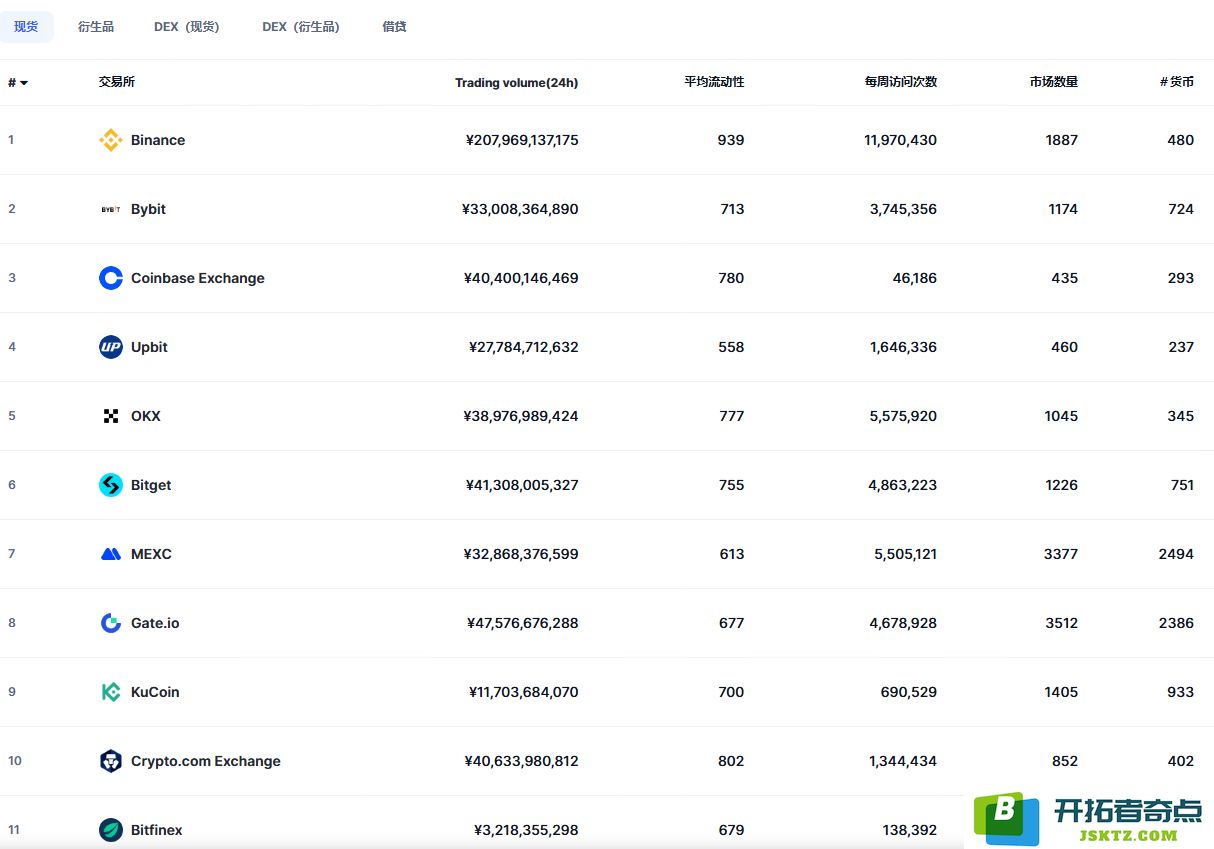Select the 现货 tab

(26, 27)
